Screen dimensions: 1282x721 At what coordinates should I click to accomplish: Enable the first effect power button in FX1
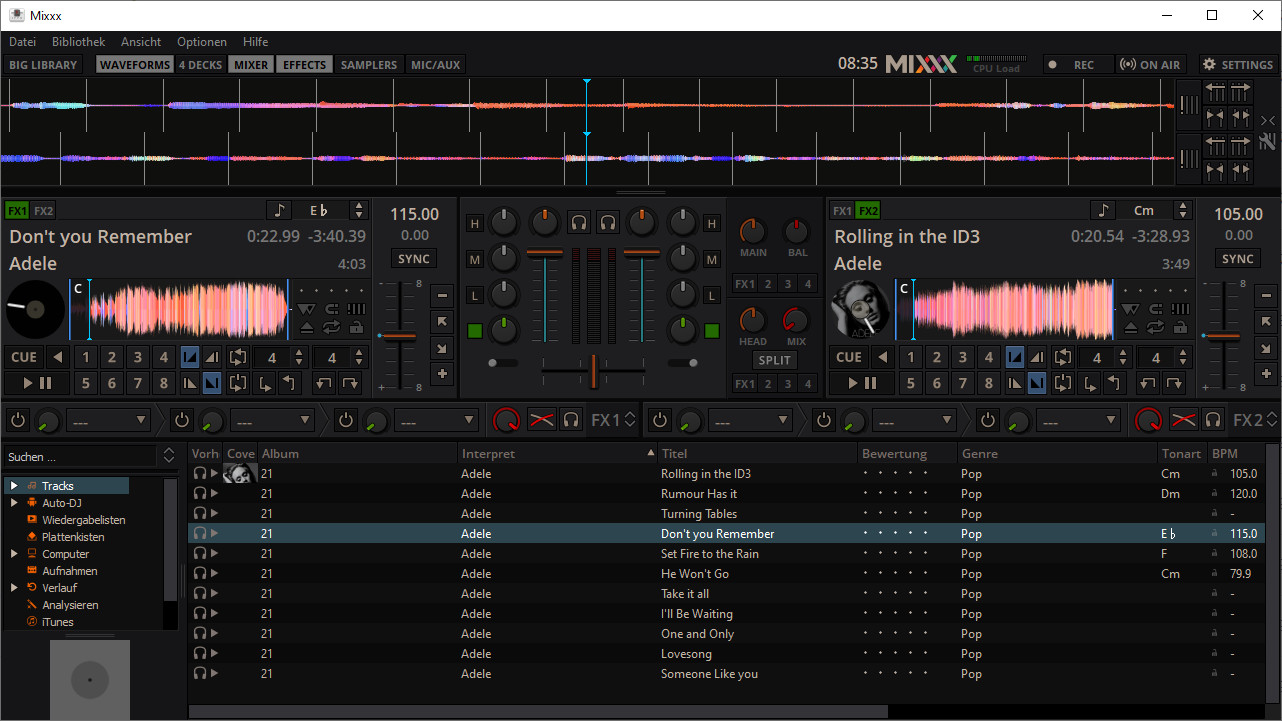[19, 419]
